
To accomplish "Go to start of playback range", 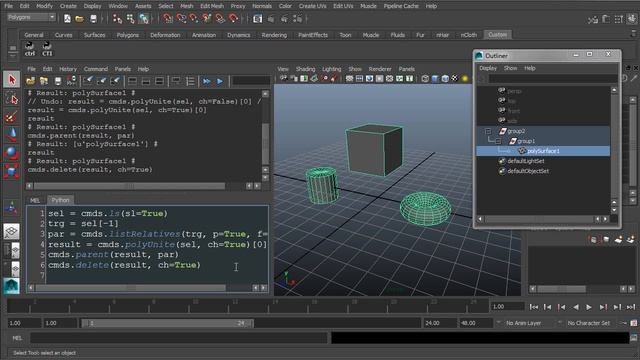I will point(533,307).
